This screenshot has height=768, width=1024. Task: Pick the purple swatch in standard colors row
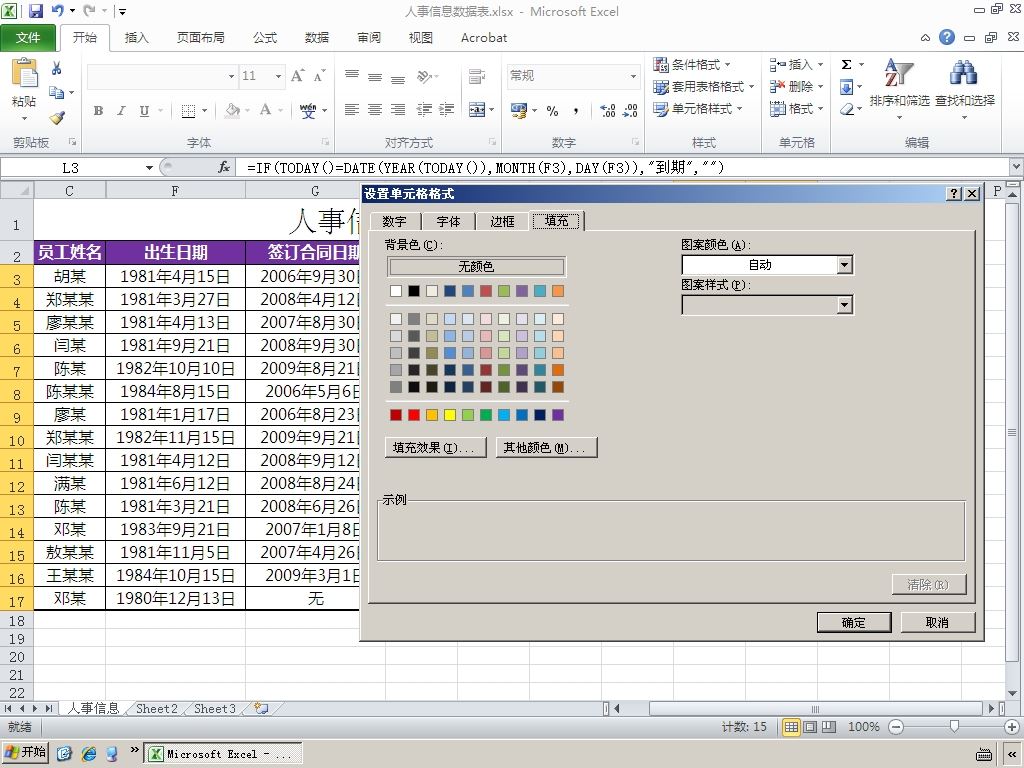point(558,415)
